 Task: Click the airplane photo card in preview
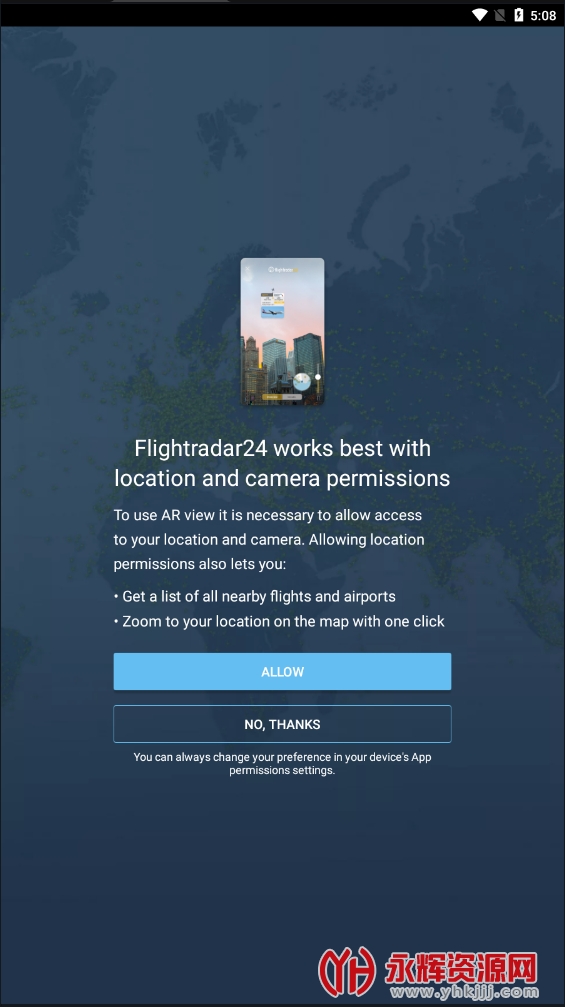click(x=272, y=312)
